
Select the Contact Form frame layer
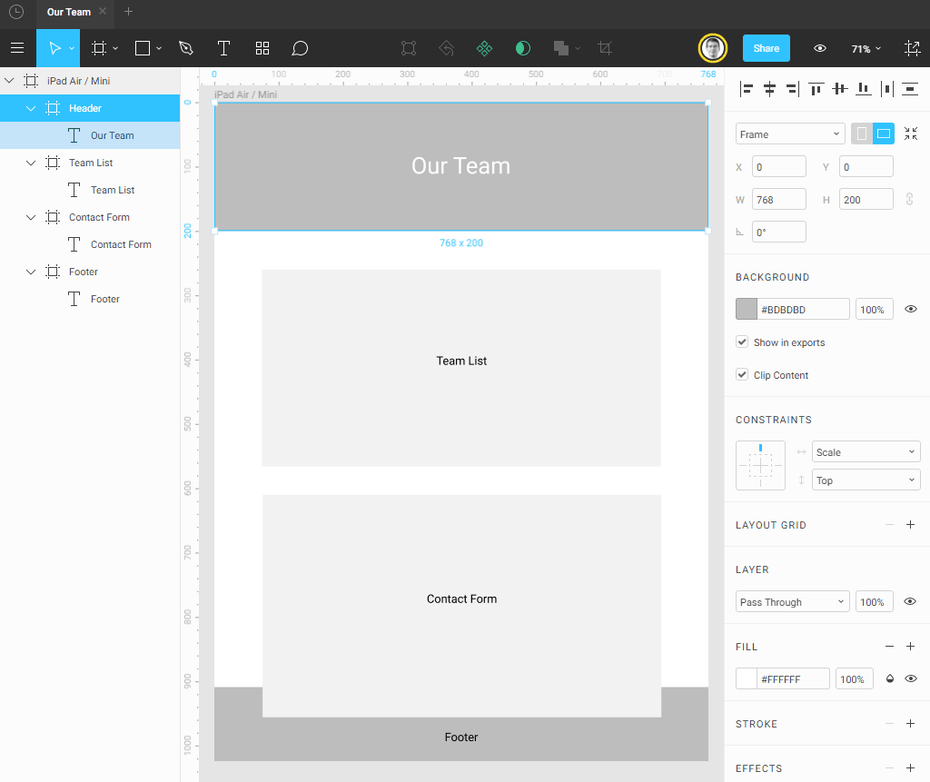(99, 217)
